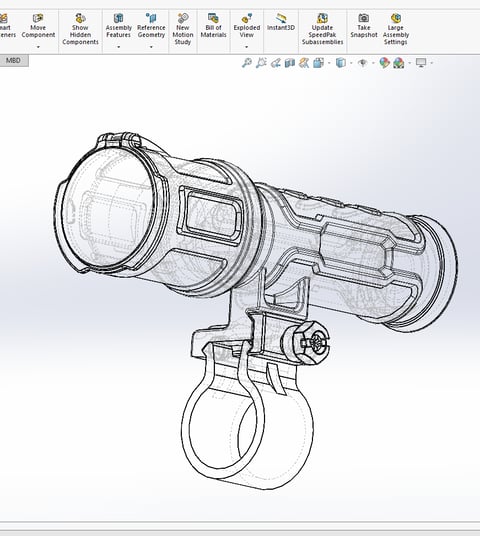Toggle Hide/Show Items eye icon
This screenshot has width=480, height=536.
pyautogui.click(x=363, y=63)
